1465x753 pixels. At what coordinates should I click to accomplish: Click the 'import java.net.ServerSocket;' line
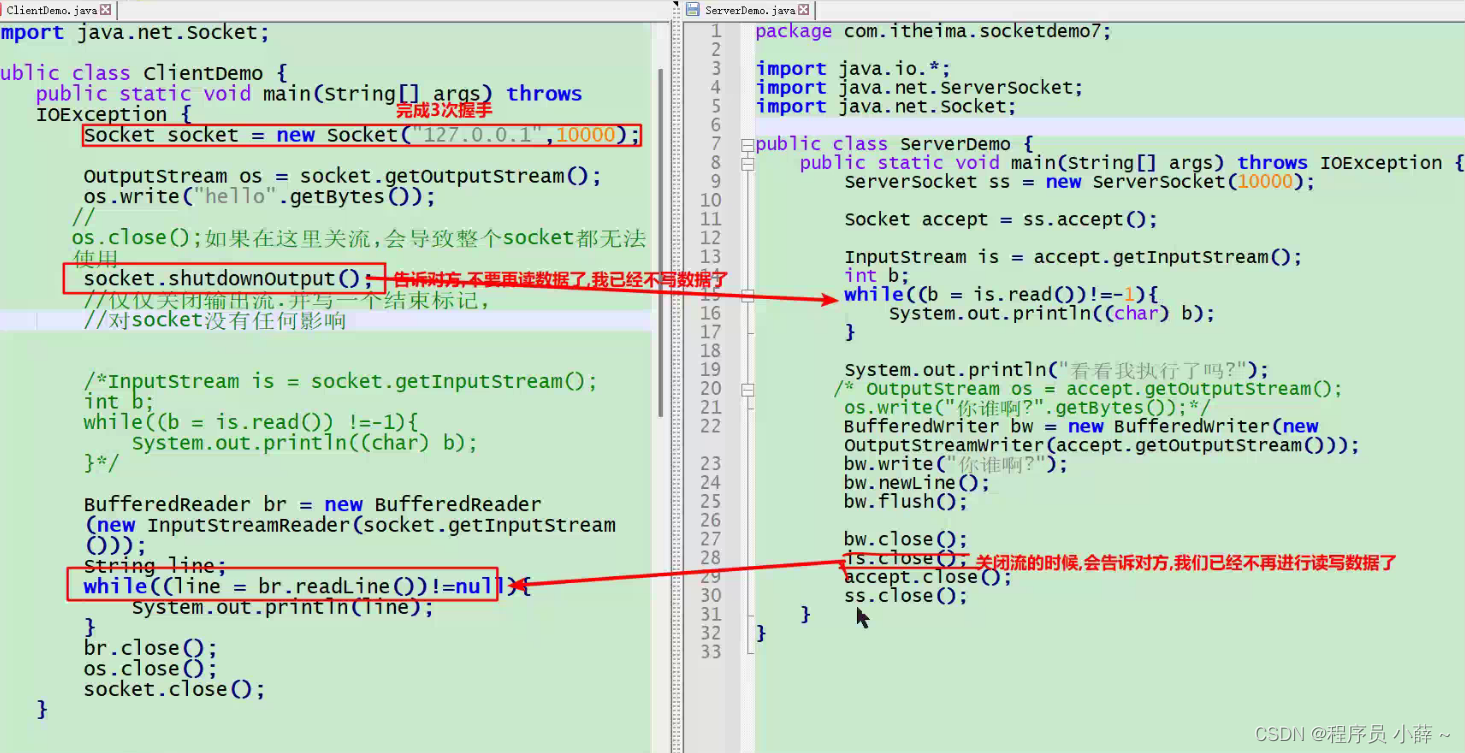[919, 88]
